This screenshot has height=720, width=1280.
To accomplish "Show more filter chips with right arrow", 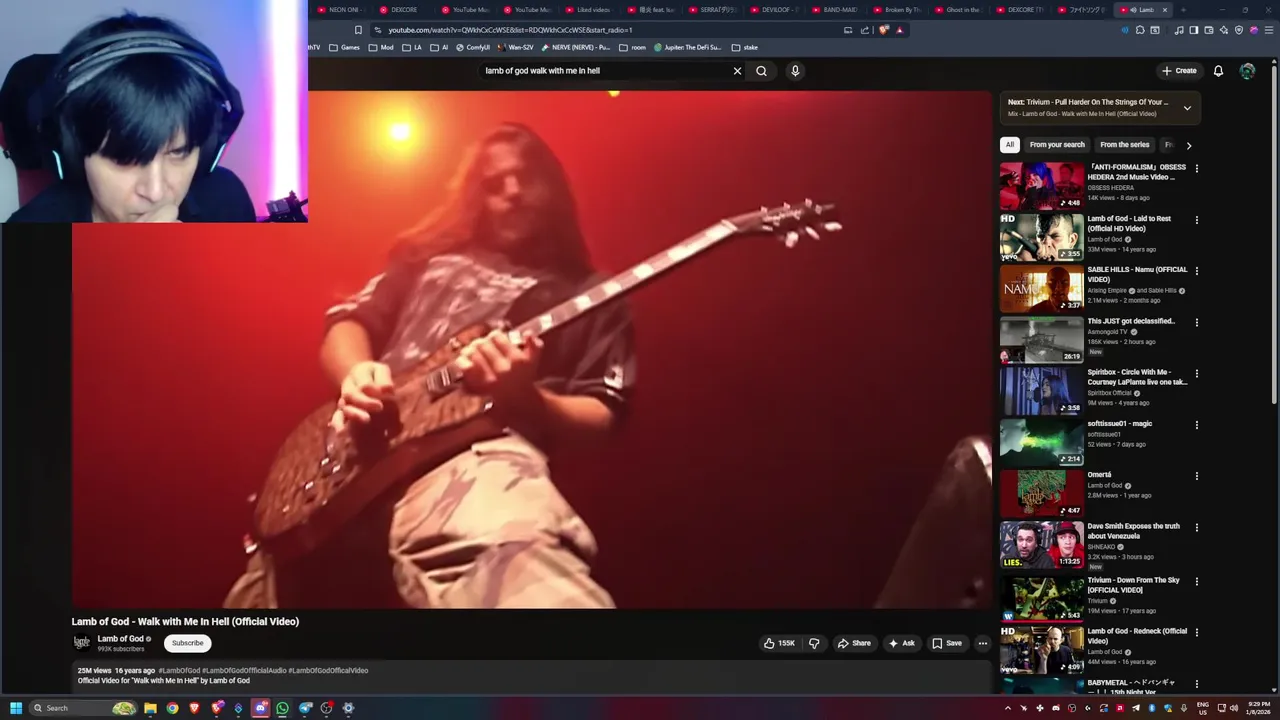I will tap(1188, 145).
